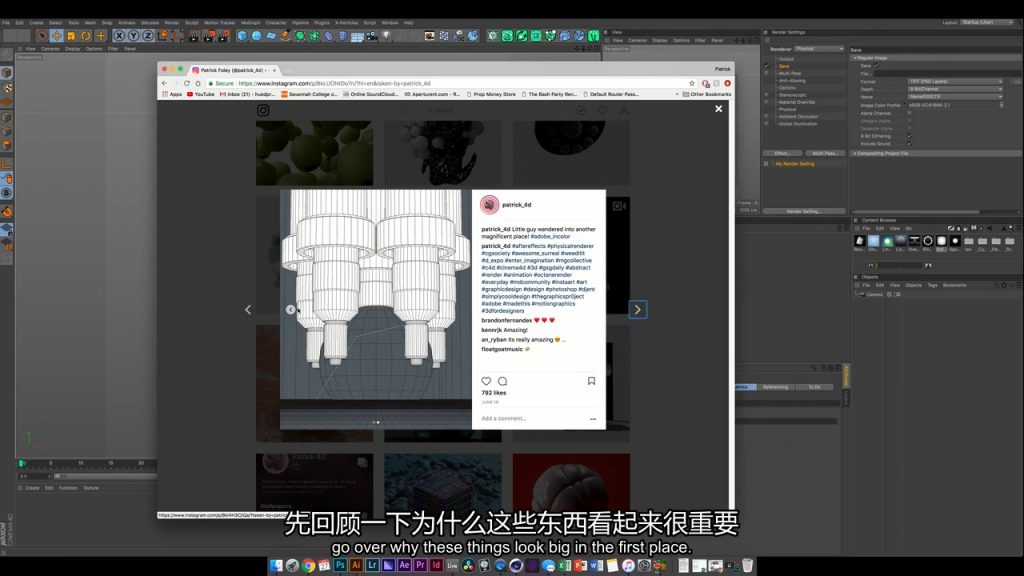1024x576 pixels.
Task: Open the viewport Cameras menu
Action: pyautogui.click(x=50, y=49)
